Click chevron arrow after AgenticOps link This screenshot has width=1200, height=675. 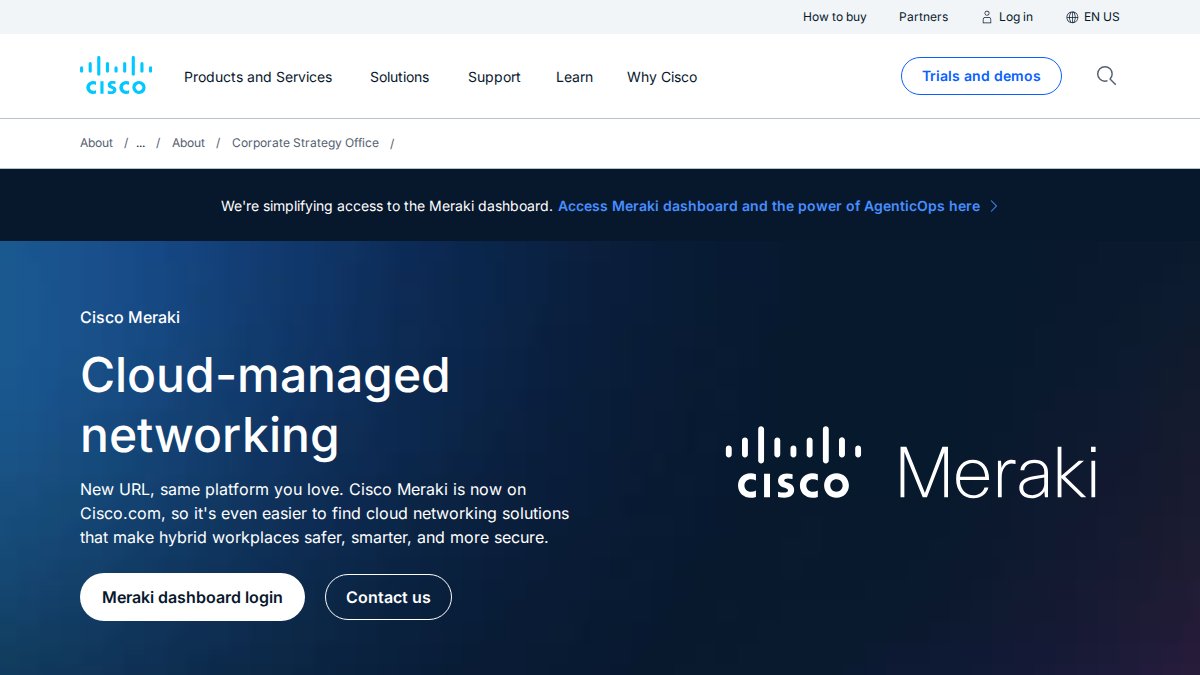[x=994, y=206]
